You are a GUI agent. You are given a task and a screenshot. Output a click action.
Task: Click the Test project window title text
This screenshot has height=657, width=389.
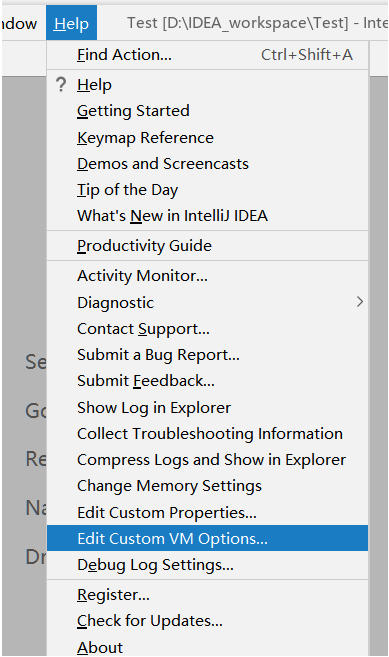(x=257, y=23)
